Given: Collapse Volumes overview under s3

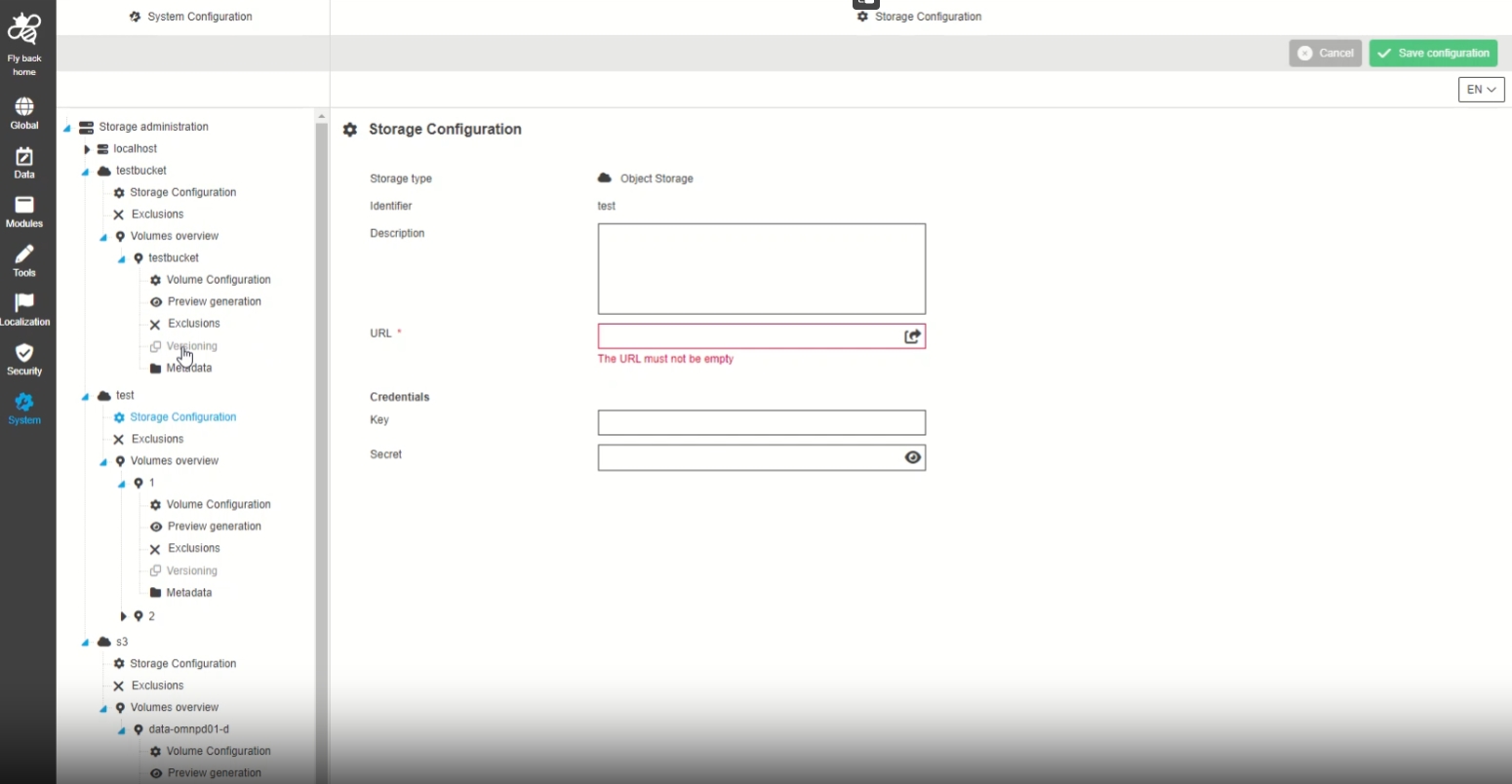Looking at the screenshot, I should tap(103, 709).
